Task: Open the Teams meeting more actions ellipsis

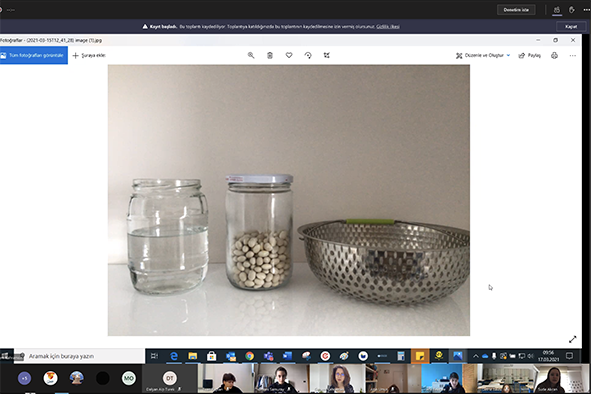Action: click(x=586, y=10)
